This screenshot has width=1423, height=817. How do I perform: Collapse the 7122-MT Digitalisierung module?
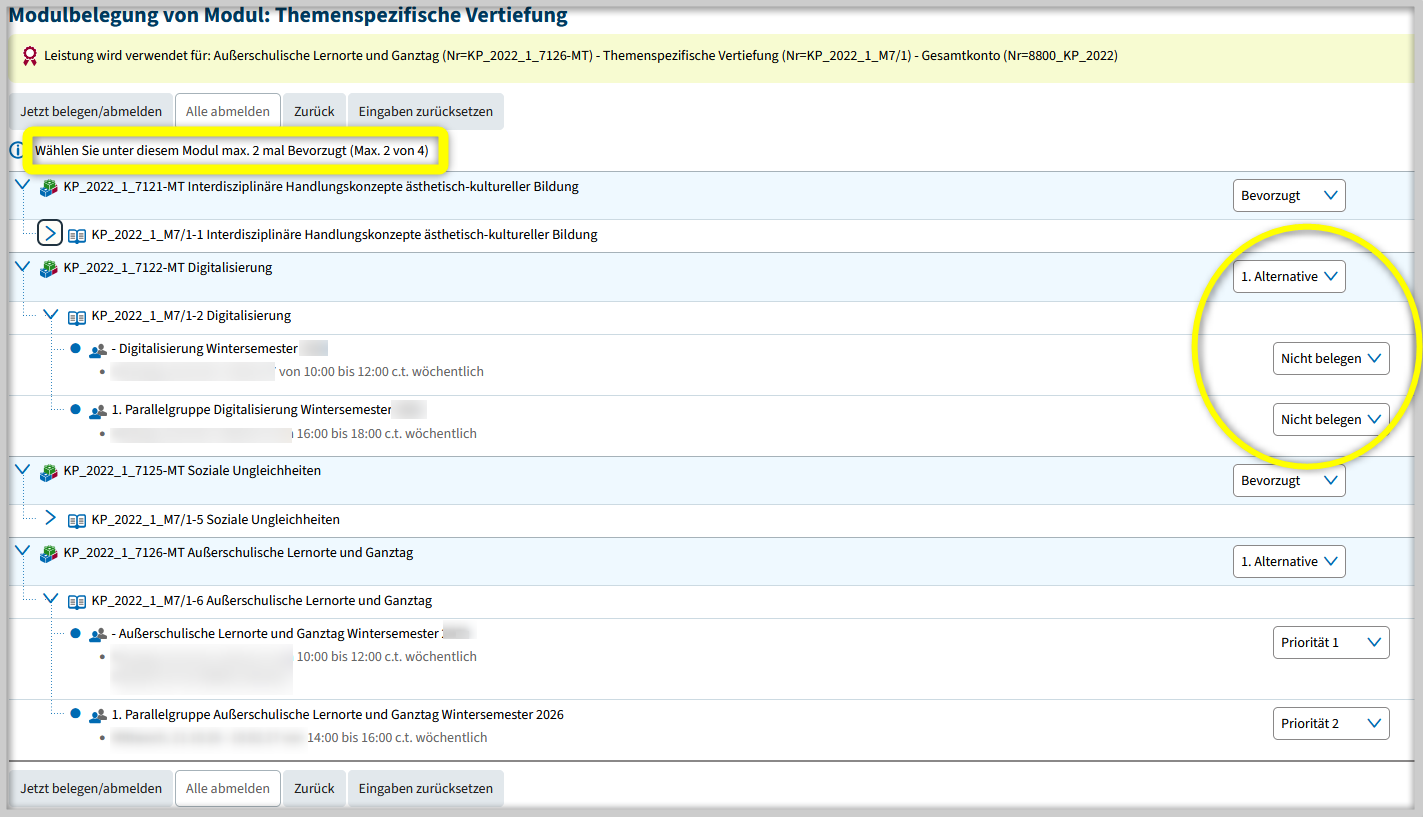click(22, 266)
